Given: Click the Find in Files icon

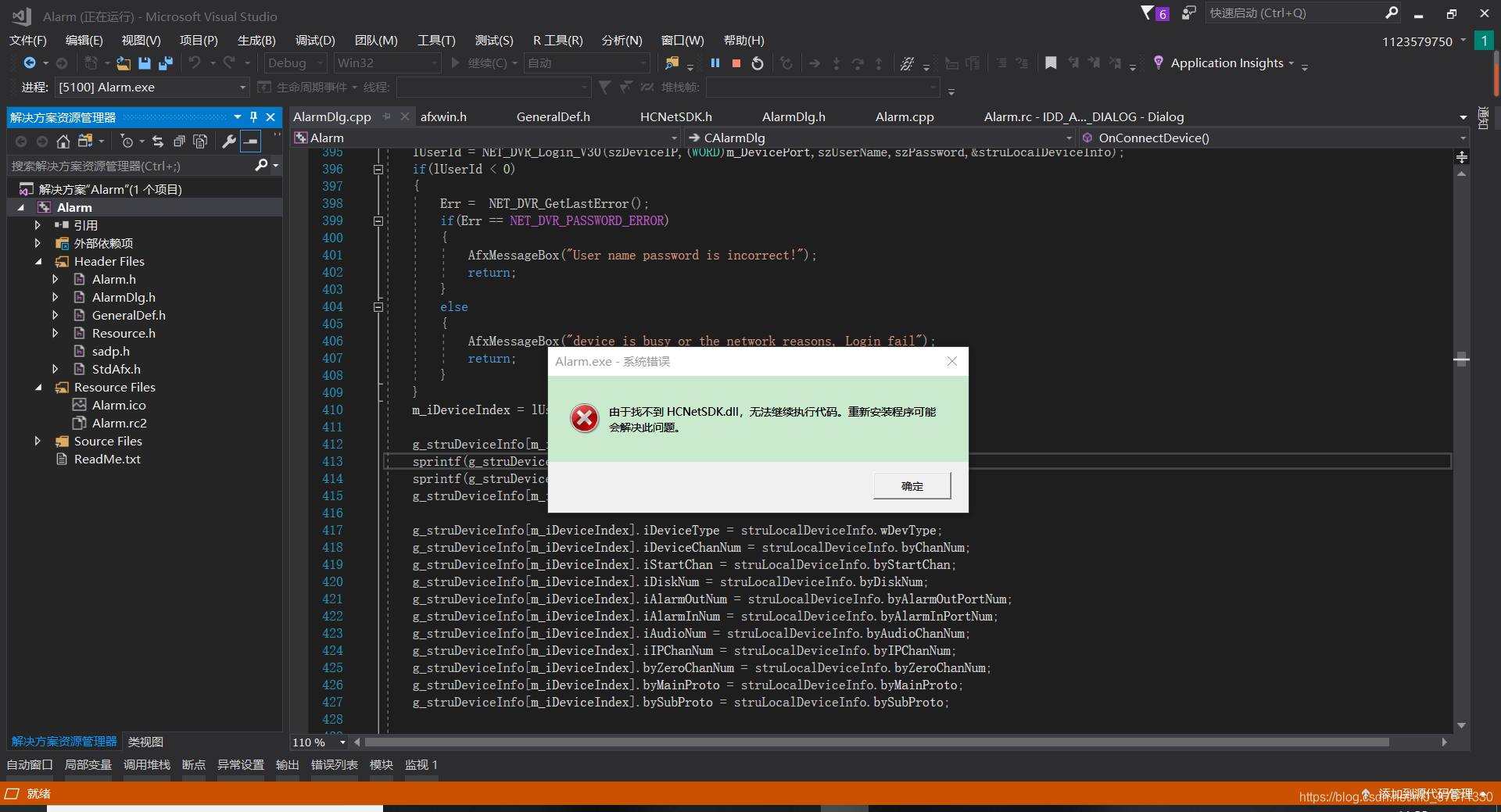Looking at the screenshot, I should point(672,63).
